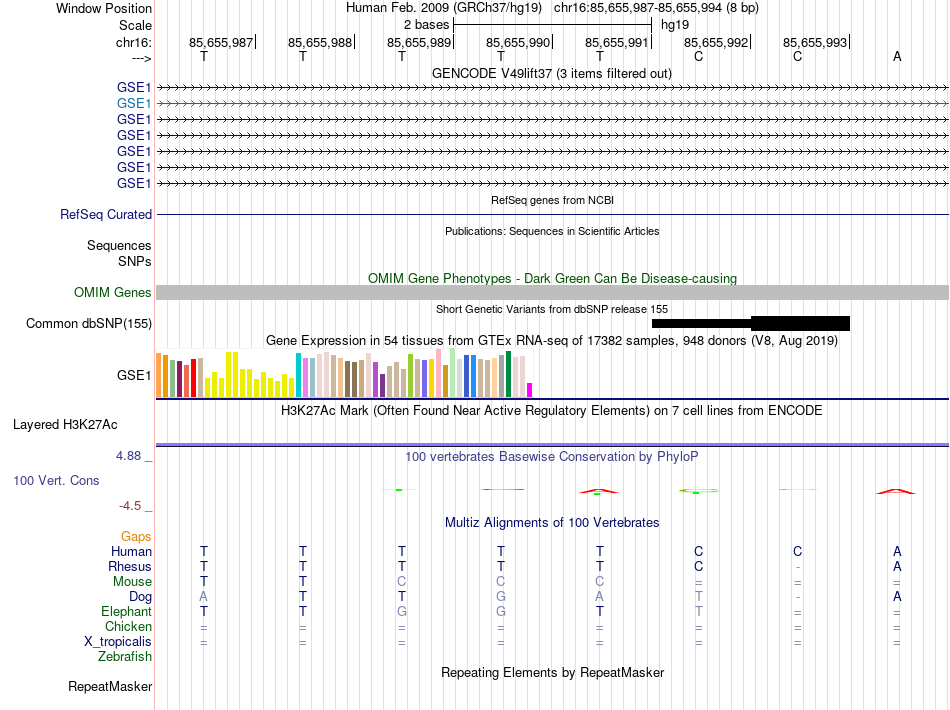Click the dark green bar in the GTEx chart
This screenshot has width=950, height=710.
click(x=508, y=374)
